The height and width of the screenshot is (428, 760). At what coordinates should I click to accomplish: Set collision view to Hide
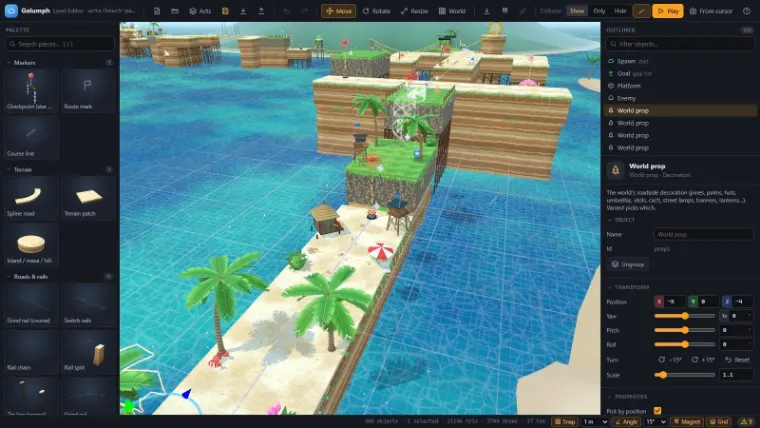[x=620, y=11]
